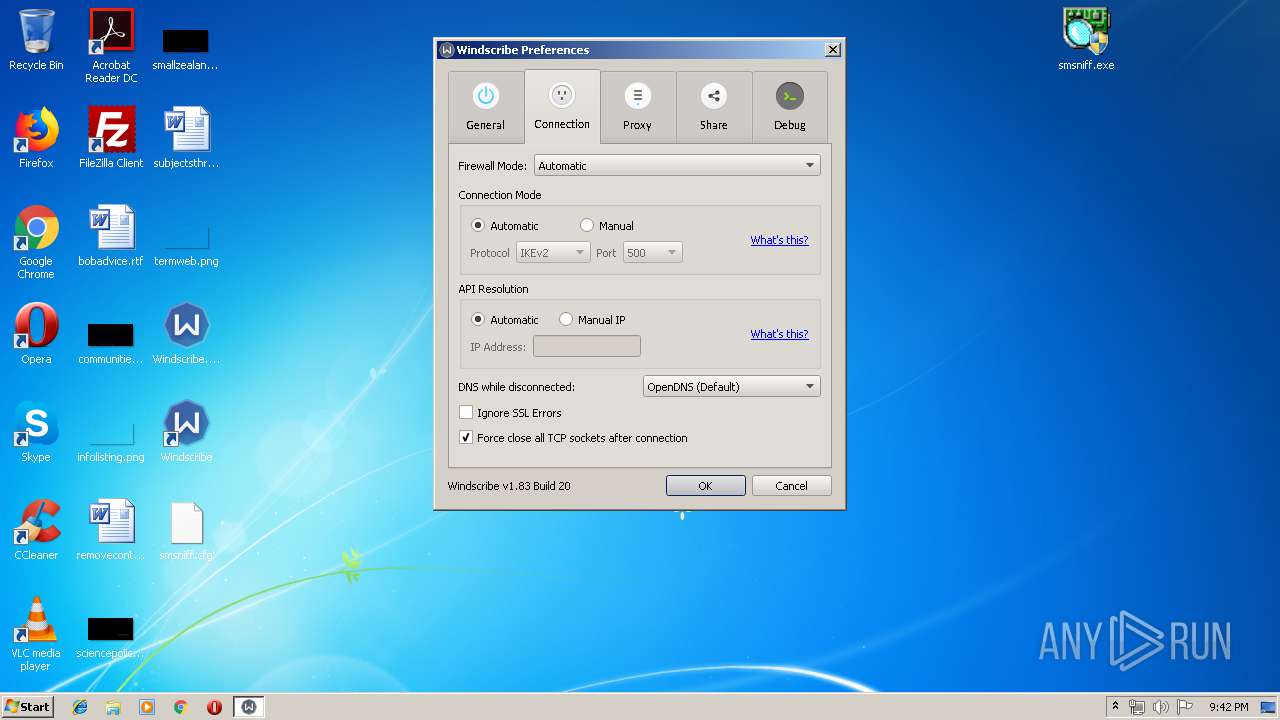Open Action Center flag tray icon
Viewport: 1280px width, 720px height.
[1185, 707]
